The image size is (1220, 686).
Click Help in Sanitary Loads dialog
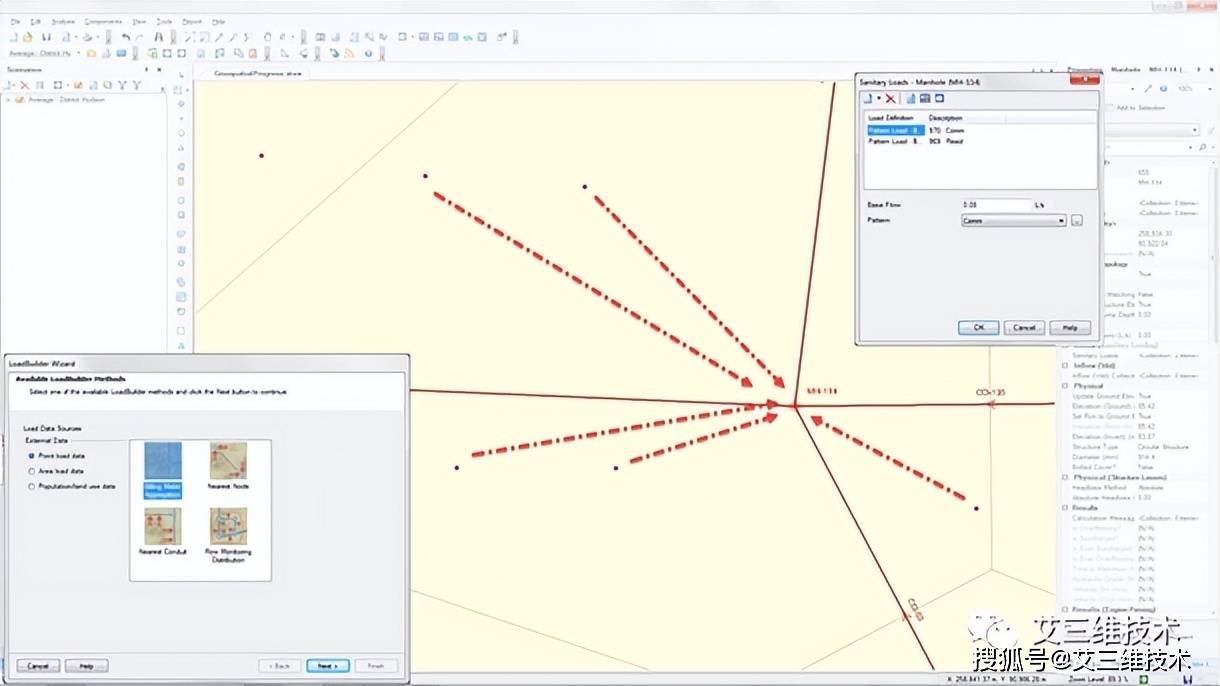coord(1069,327)
